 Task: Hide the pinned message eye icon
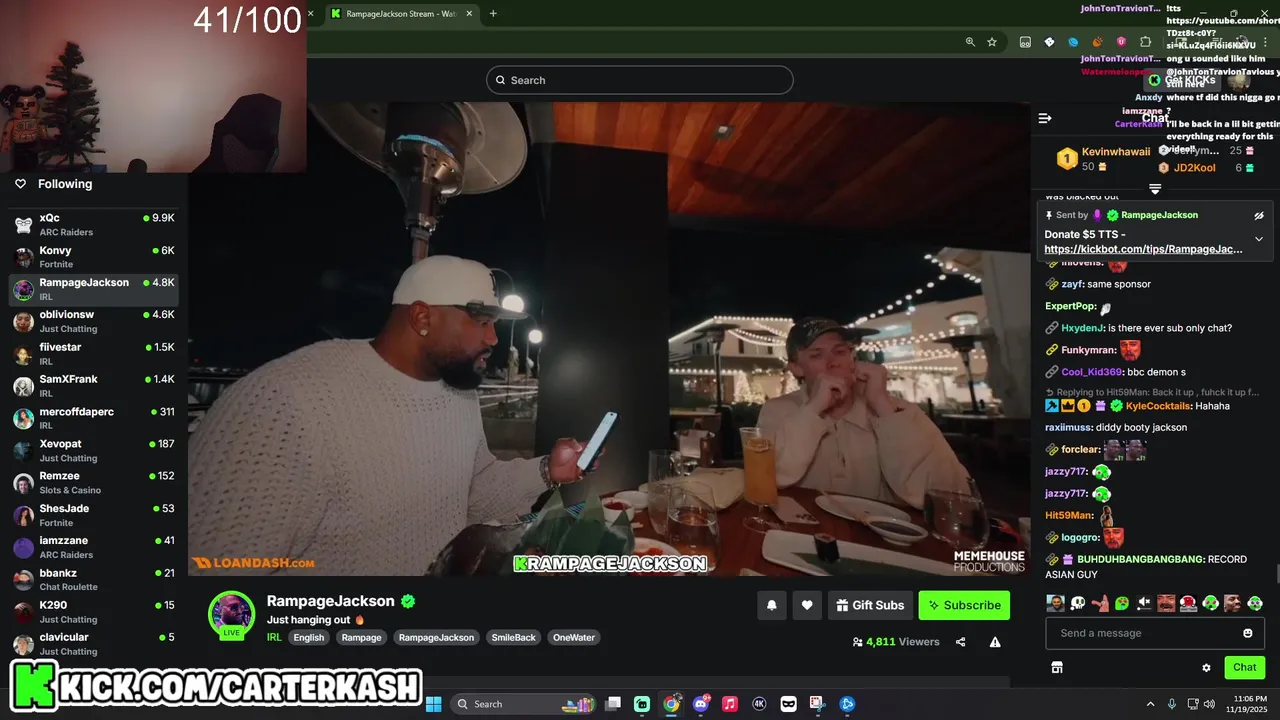[1259, 215]
